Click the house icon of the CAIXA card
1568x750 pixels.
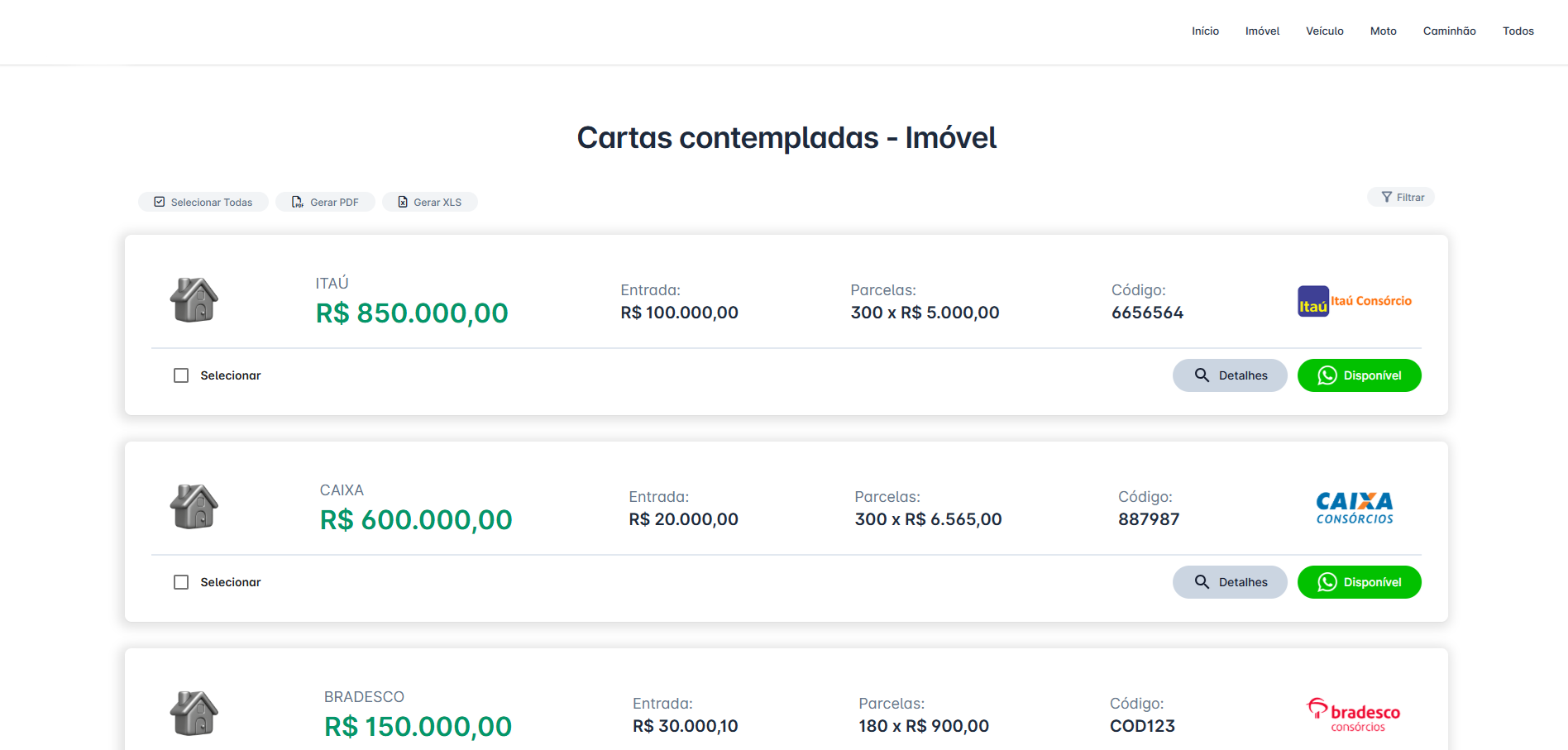(x=194, y=506)
